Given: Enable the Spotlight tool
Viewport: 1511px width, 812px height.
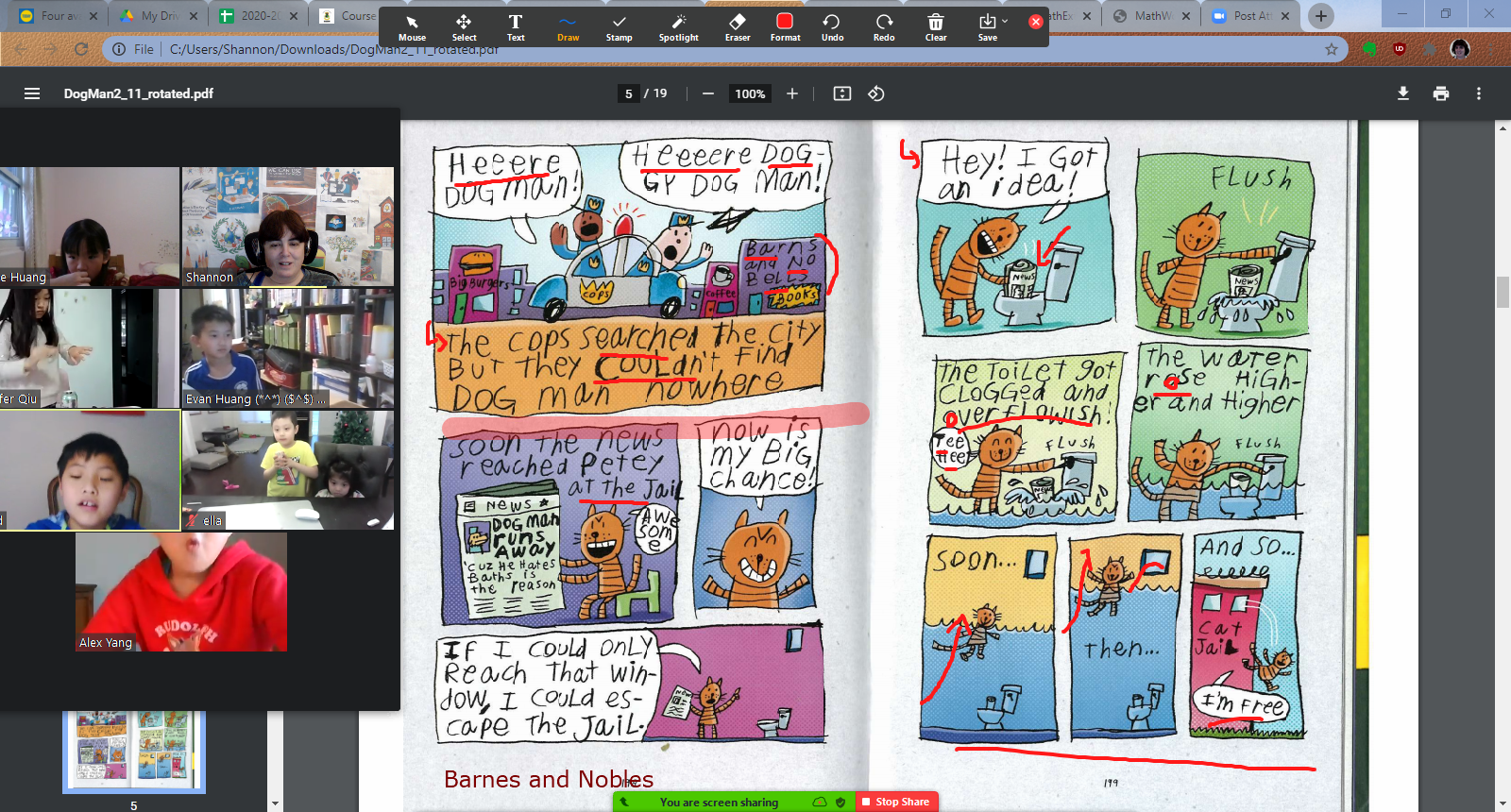Looking at the screenshot, I should pos(678,27).
